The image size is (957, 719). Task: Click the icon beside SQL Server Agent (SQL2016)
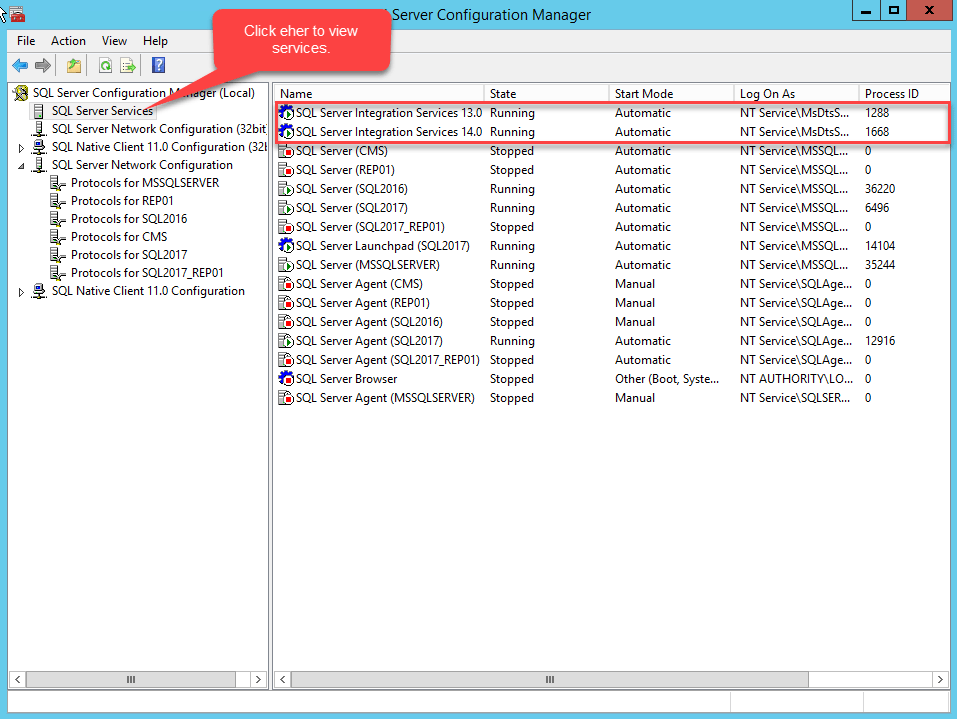coord(286,322)
